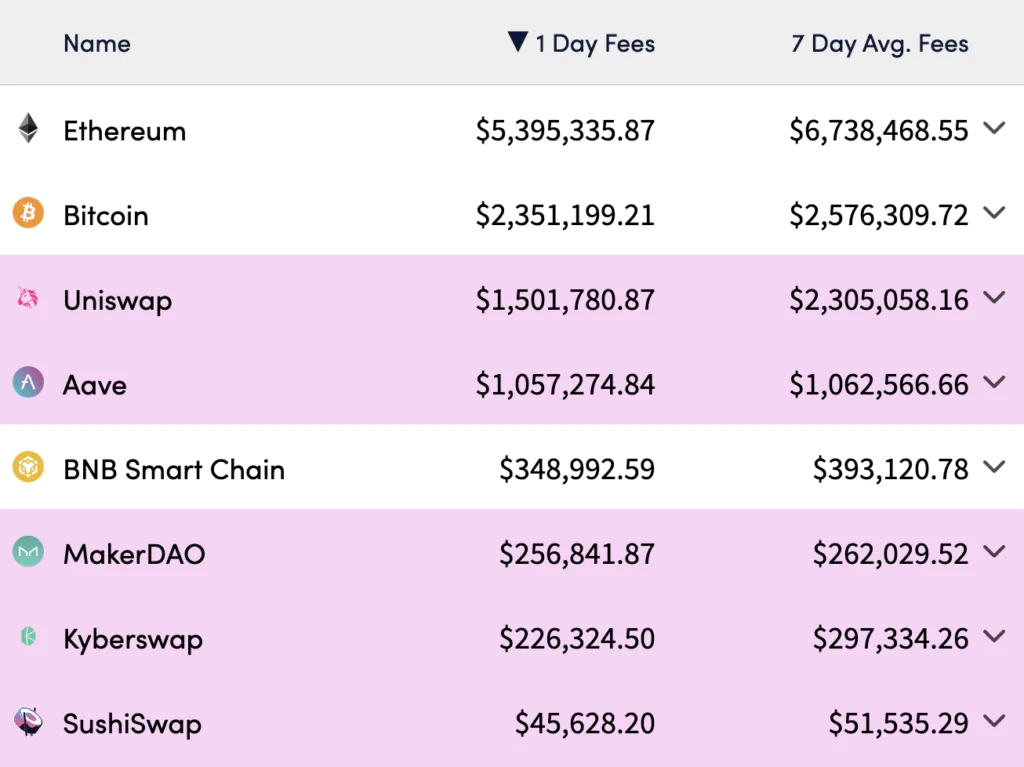Click the pink Uniswap unicorn icon
The image size is (1024, 767).
(x=28, y=298)
